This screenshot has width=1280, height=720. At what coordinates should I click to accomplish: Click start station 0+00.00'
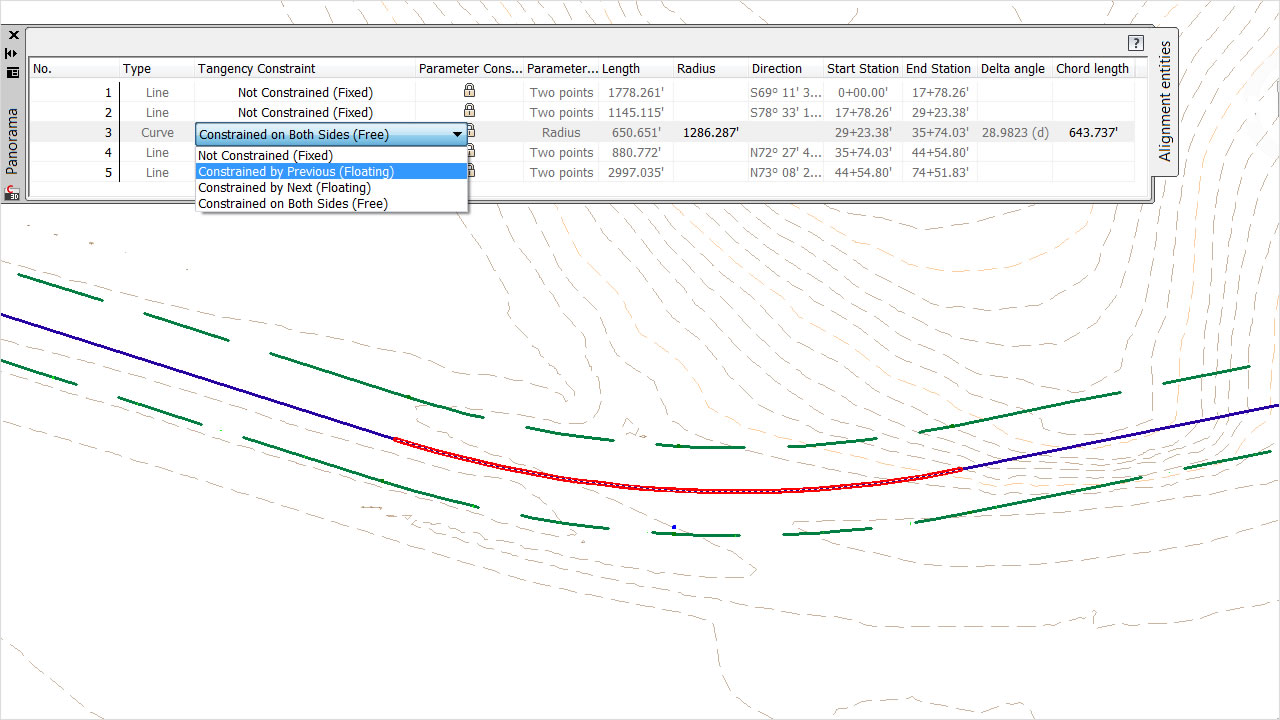coord(863,93)
